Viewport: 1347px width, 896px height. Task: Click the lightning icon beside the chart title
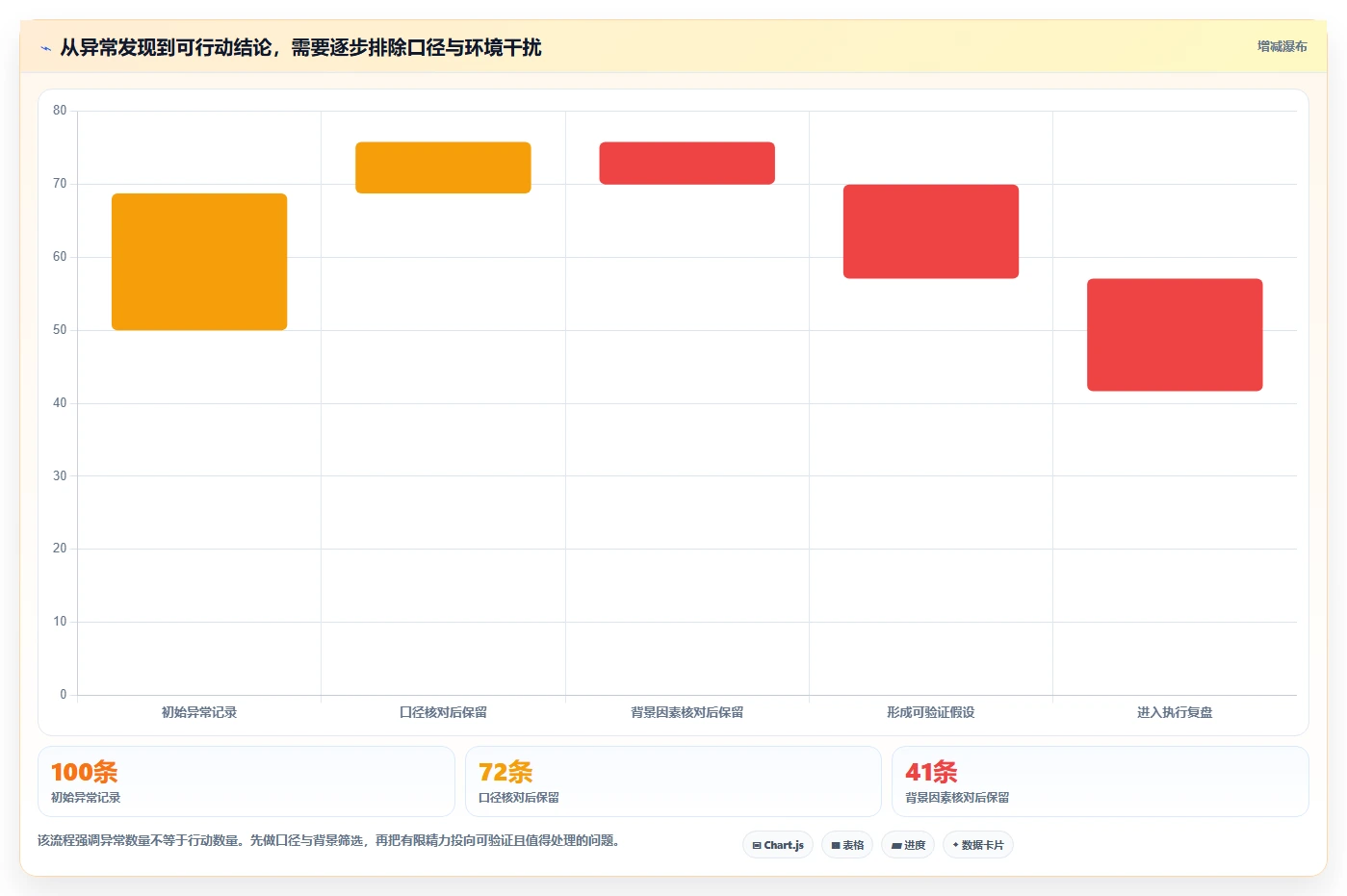[45, 48]
